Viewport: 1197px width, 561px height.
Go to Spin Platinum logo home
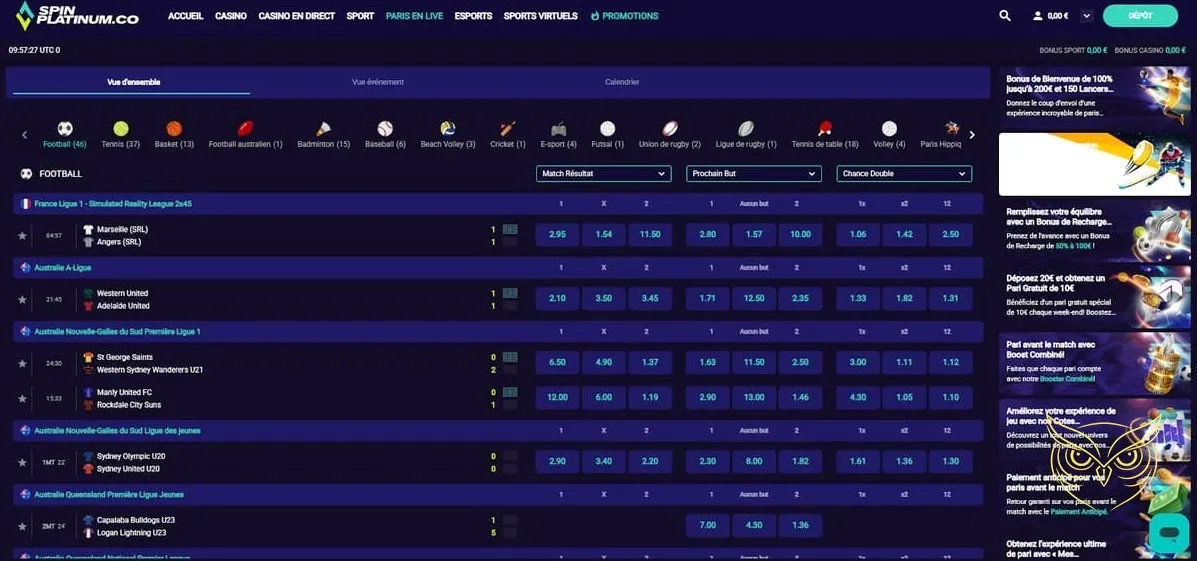(77, 15)
